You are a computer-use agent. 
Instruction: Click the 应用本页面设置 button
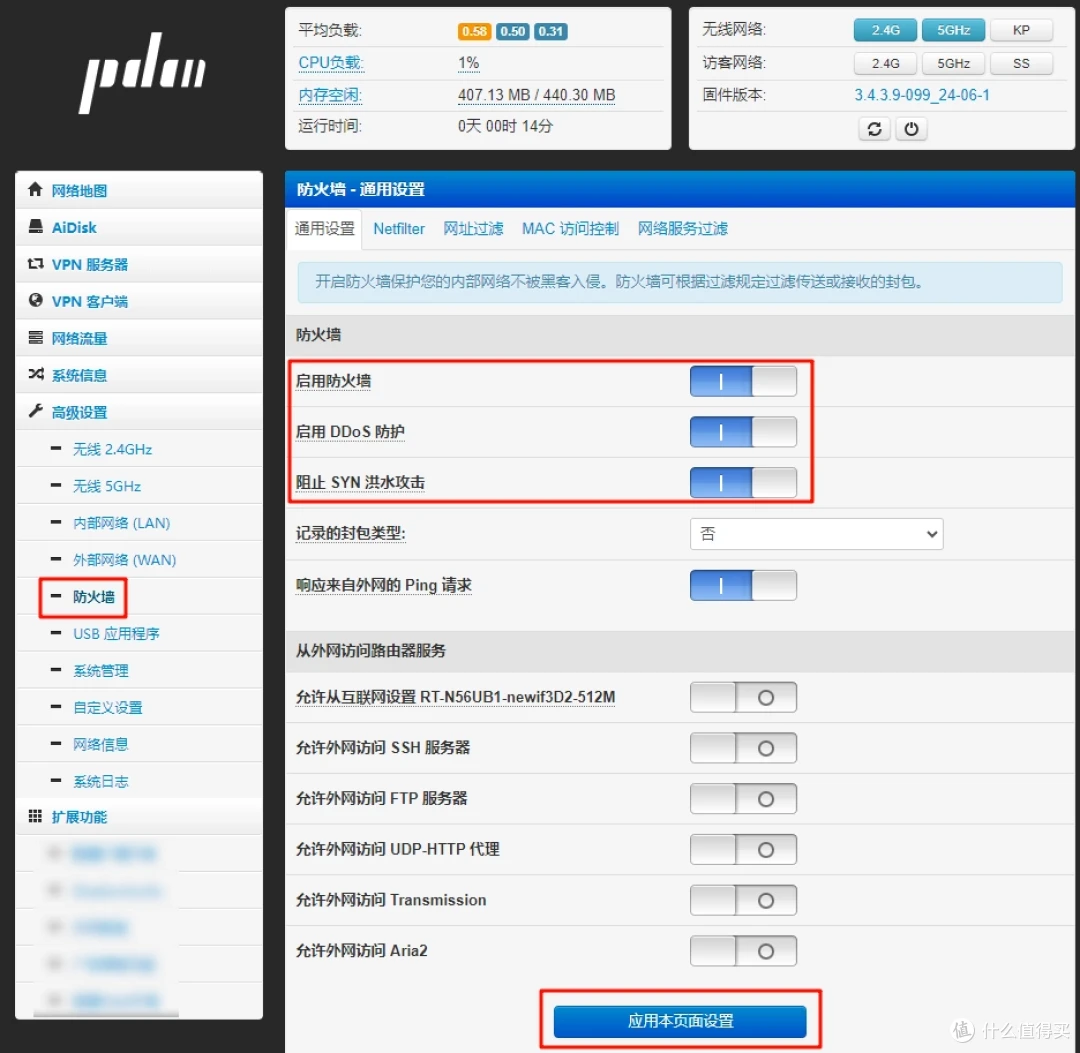point(680,1021)
